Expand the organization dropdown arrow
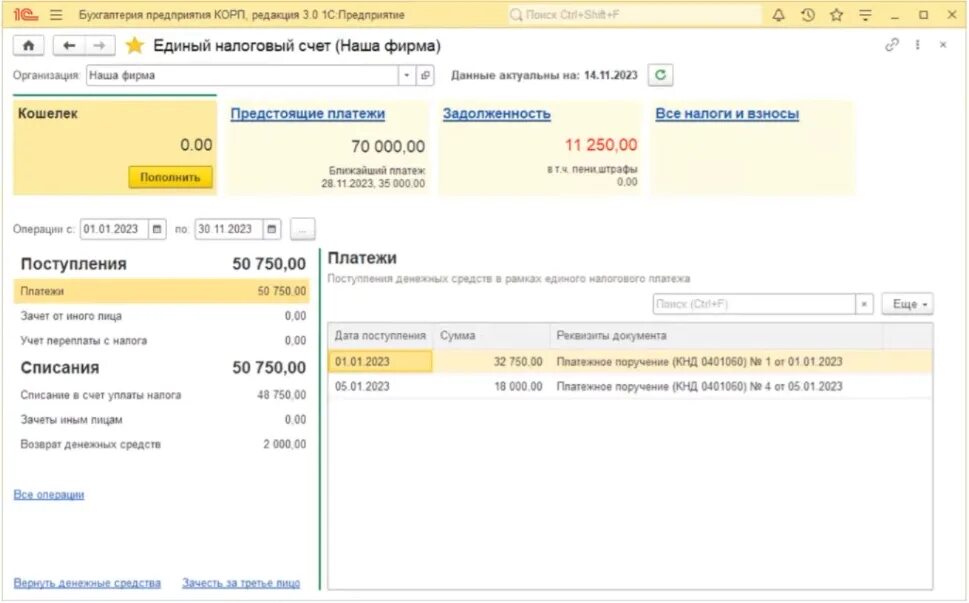 coord(407,75)
